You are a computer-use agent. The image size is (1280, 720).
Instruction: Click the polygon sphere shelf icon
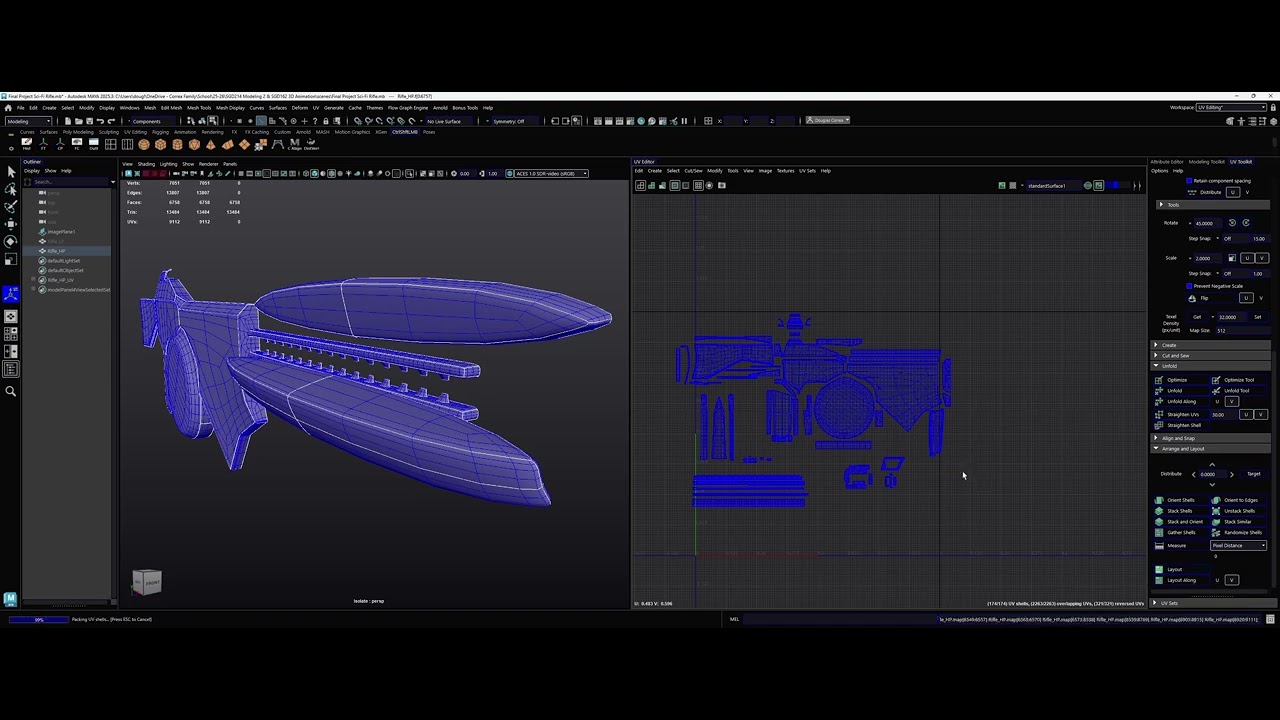point(144,145)
